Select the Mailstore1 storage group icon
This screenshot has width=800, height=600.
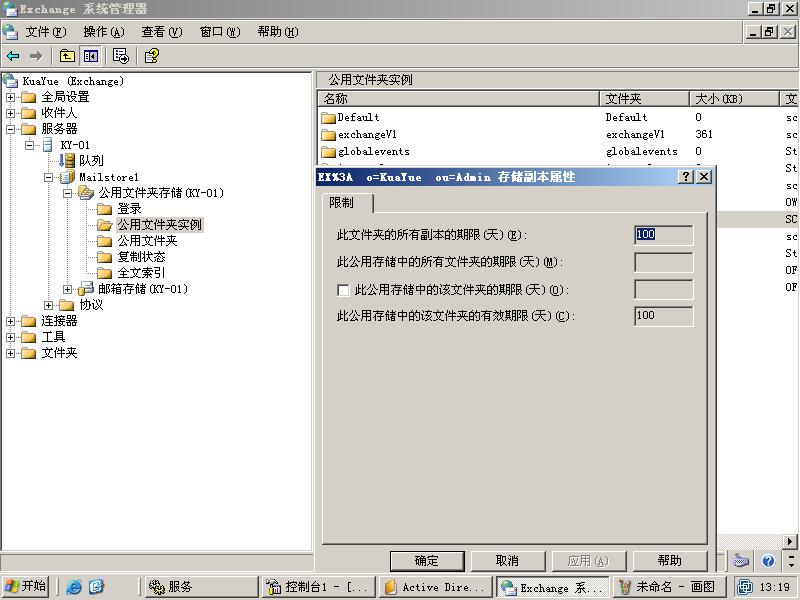tap(67, 177)
